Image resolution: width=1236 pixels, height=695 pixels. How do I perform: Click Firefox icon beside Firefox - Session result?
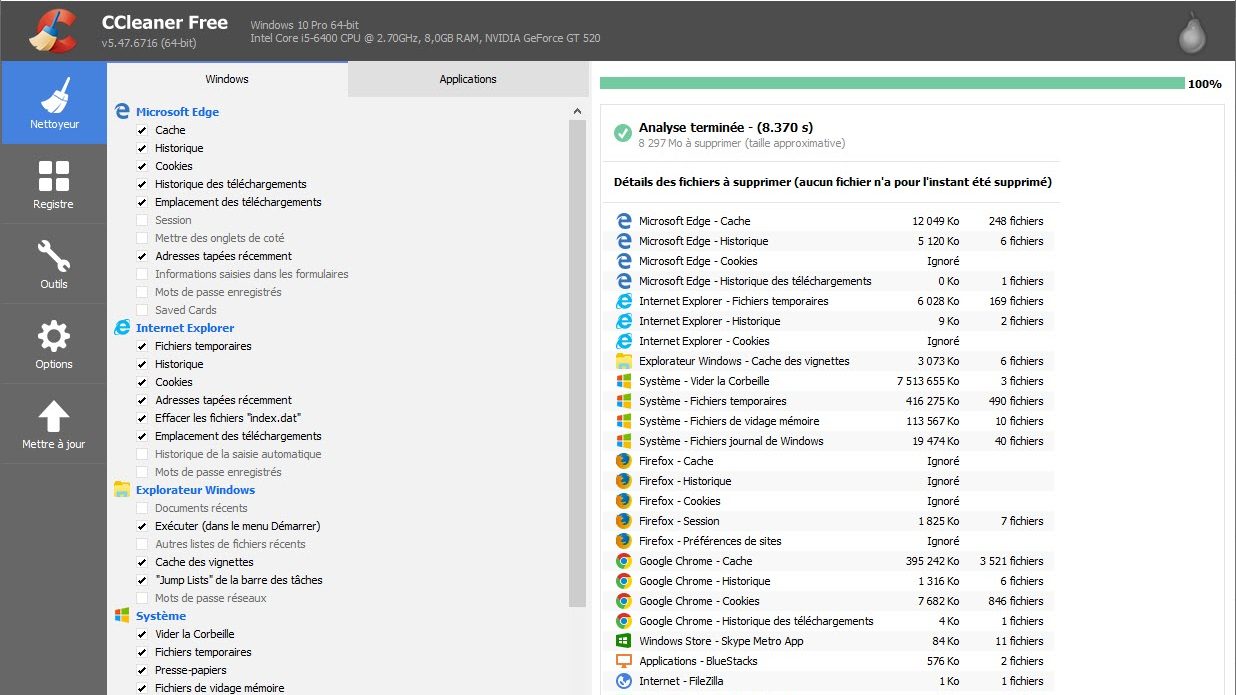(623, 521)
